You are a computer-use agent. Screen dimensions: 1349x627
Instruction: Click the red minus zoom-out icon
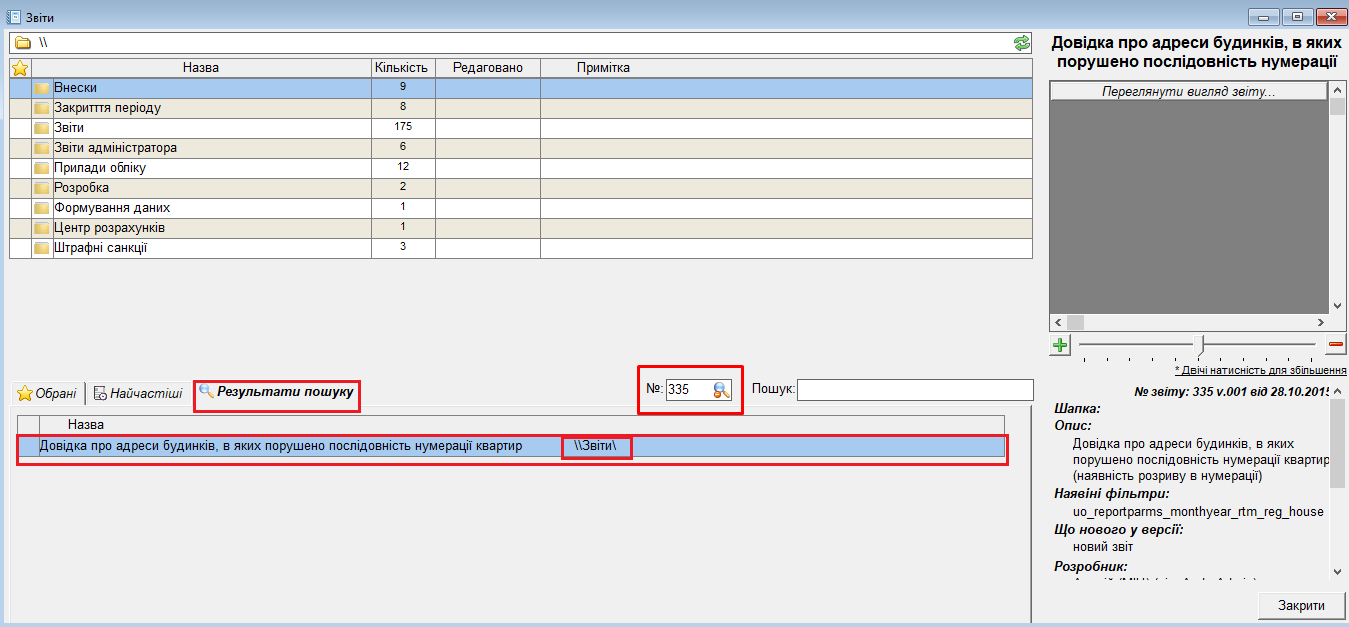click(1335, 345)
